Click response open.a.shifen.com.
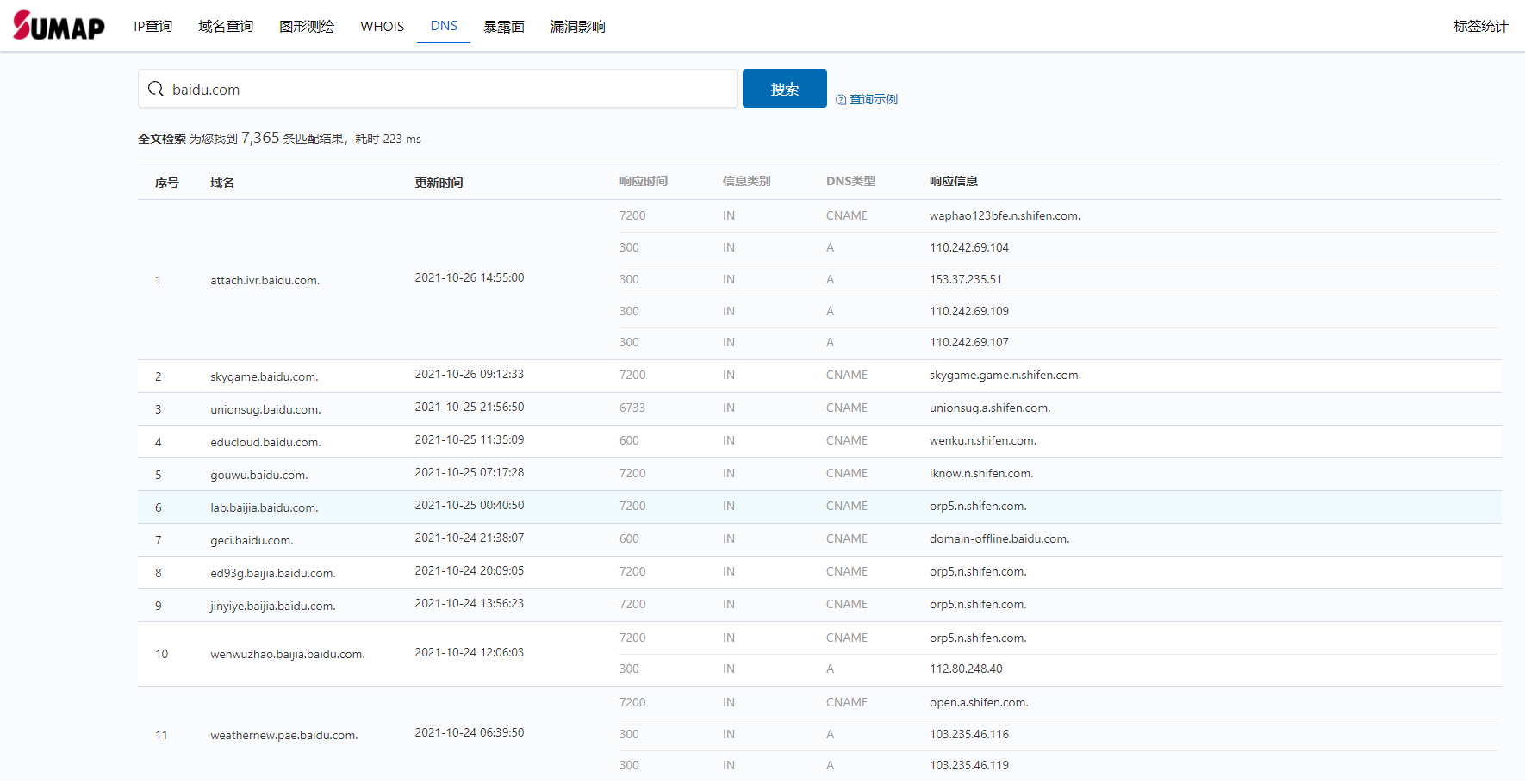The height and width of the screenshot is (784, 1525). 979,703
